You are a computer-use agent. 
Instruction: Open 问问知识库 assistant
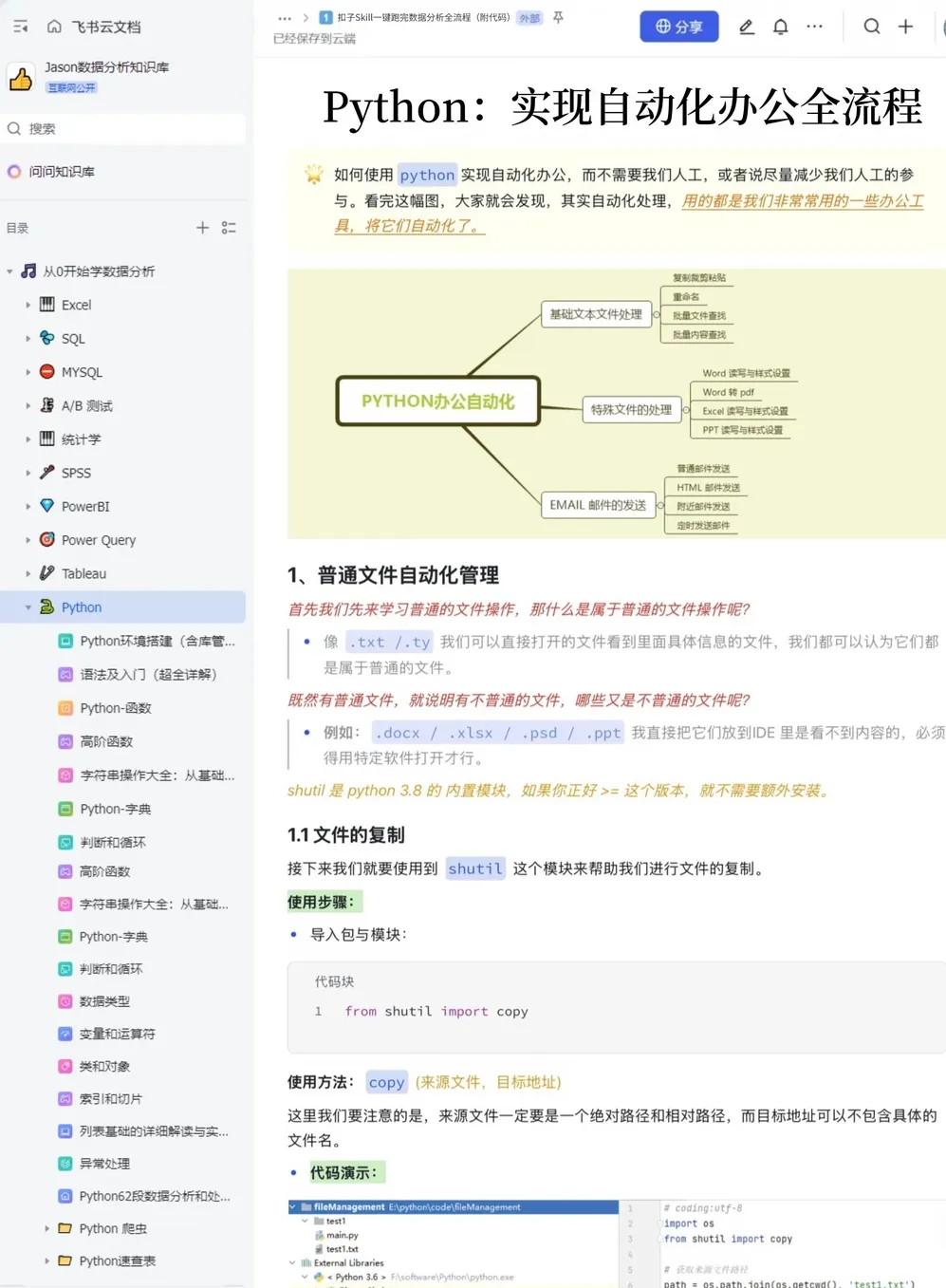click(x=62, y=172)
